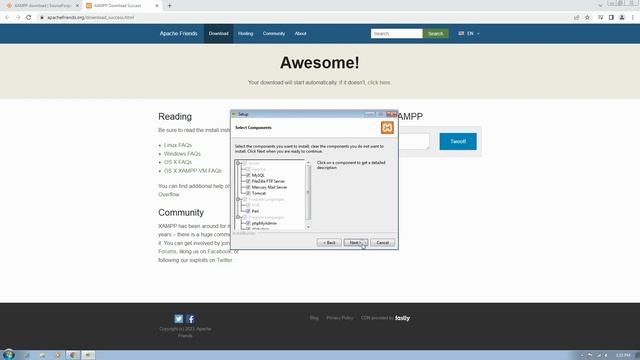Toggle the FileZilla FTP Server checkbox
640x360 pixels.
click(248, 181)
